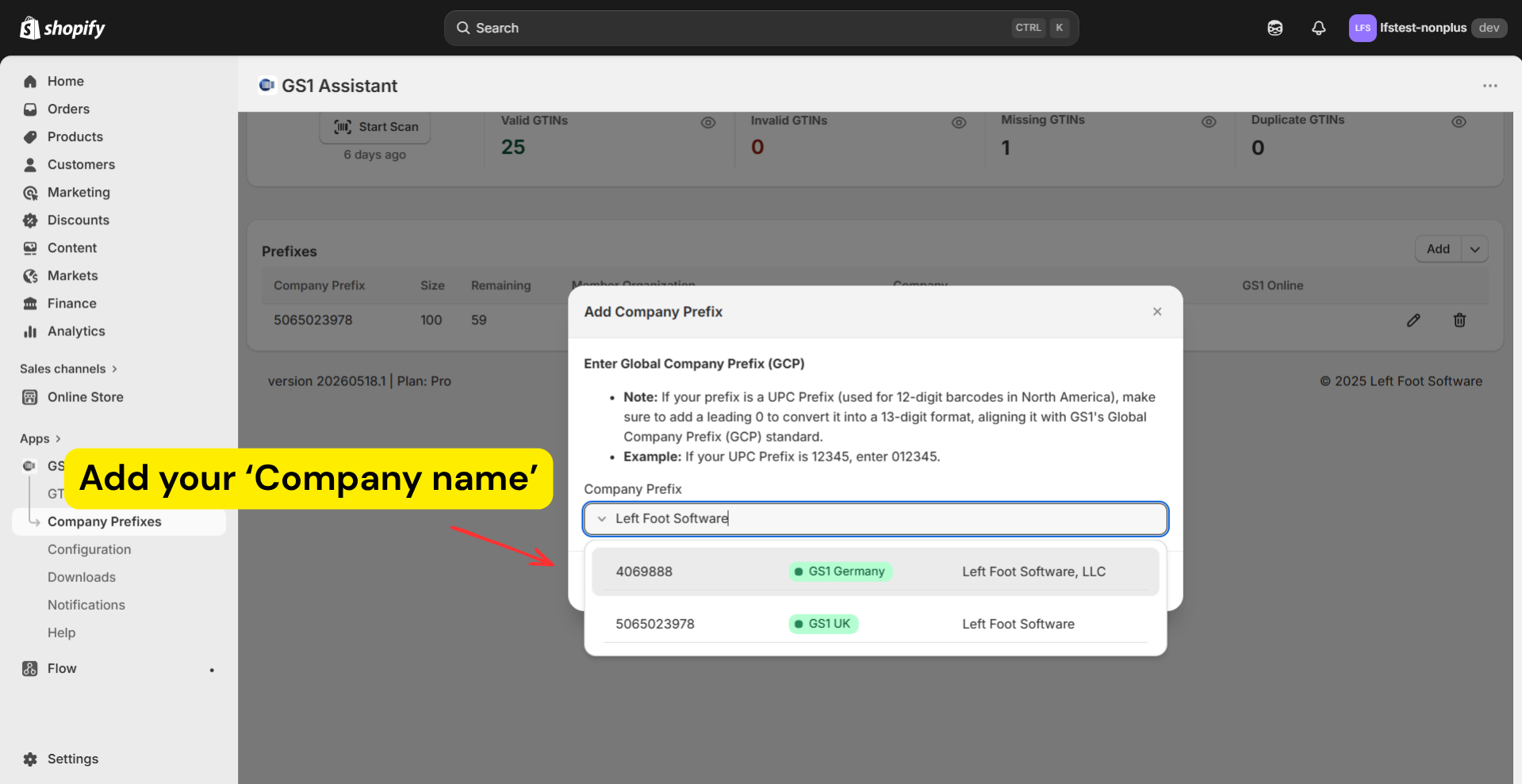Viewport: 1522px width, 784px height.
Task: Focus the top Search bar
Action: (761, 28)
